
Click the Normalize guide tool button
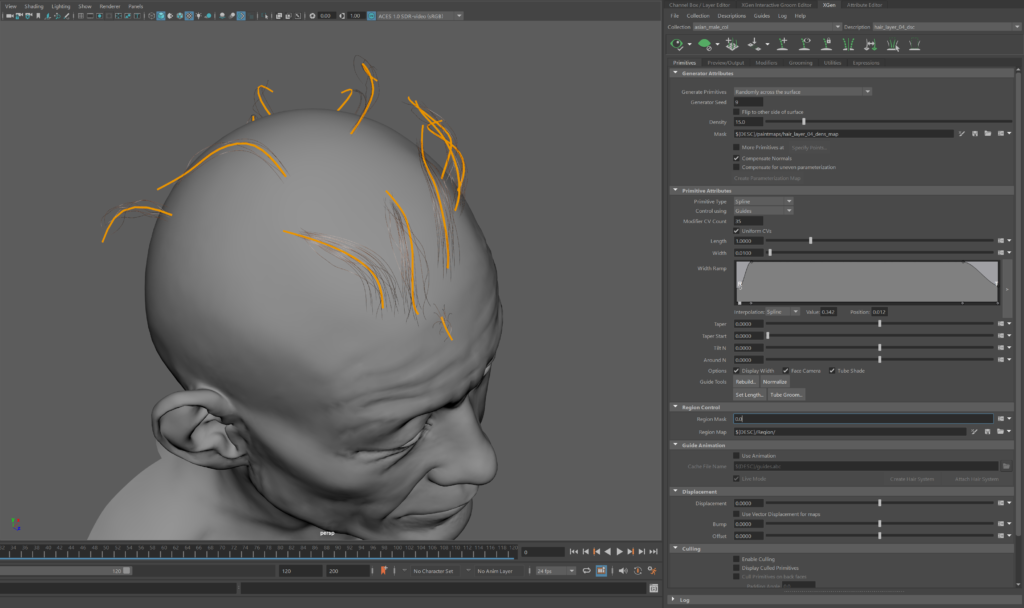pyautogui.click(x=775, y=382)
